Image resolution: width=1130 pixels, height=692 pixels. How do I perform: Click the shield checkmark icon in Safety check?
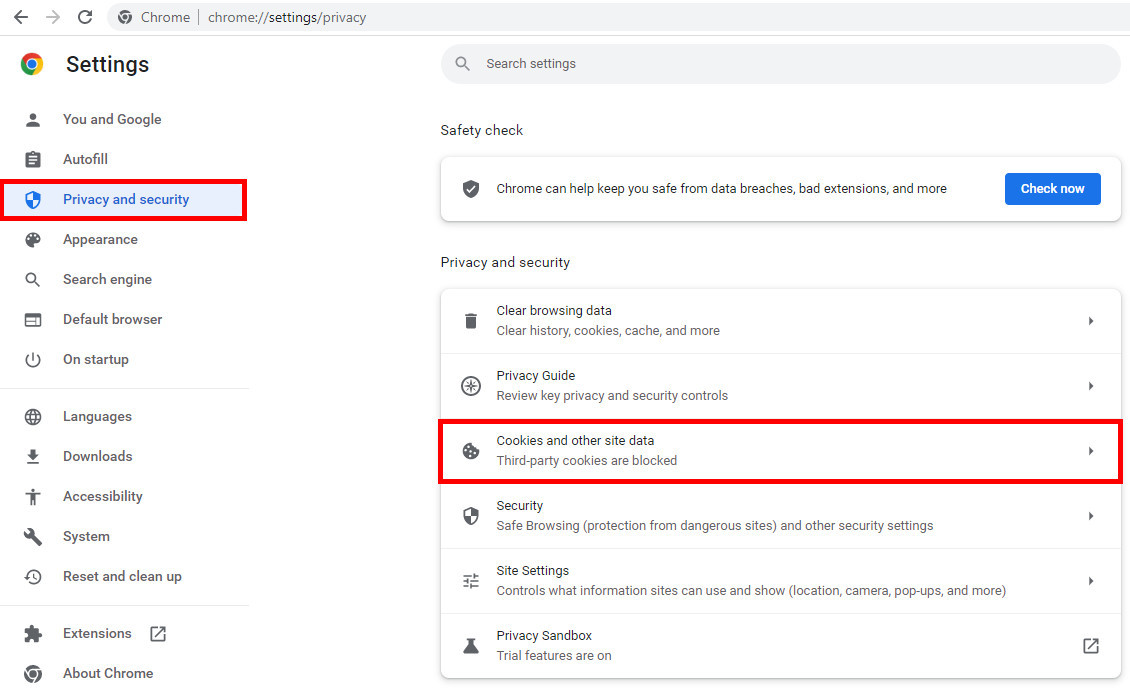coord(471,189)
